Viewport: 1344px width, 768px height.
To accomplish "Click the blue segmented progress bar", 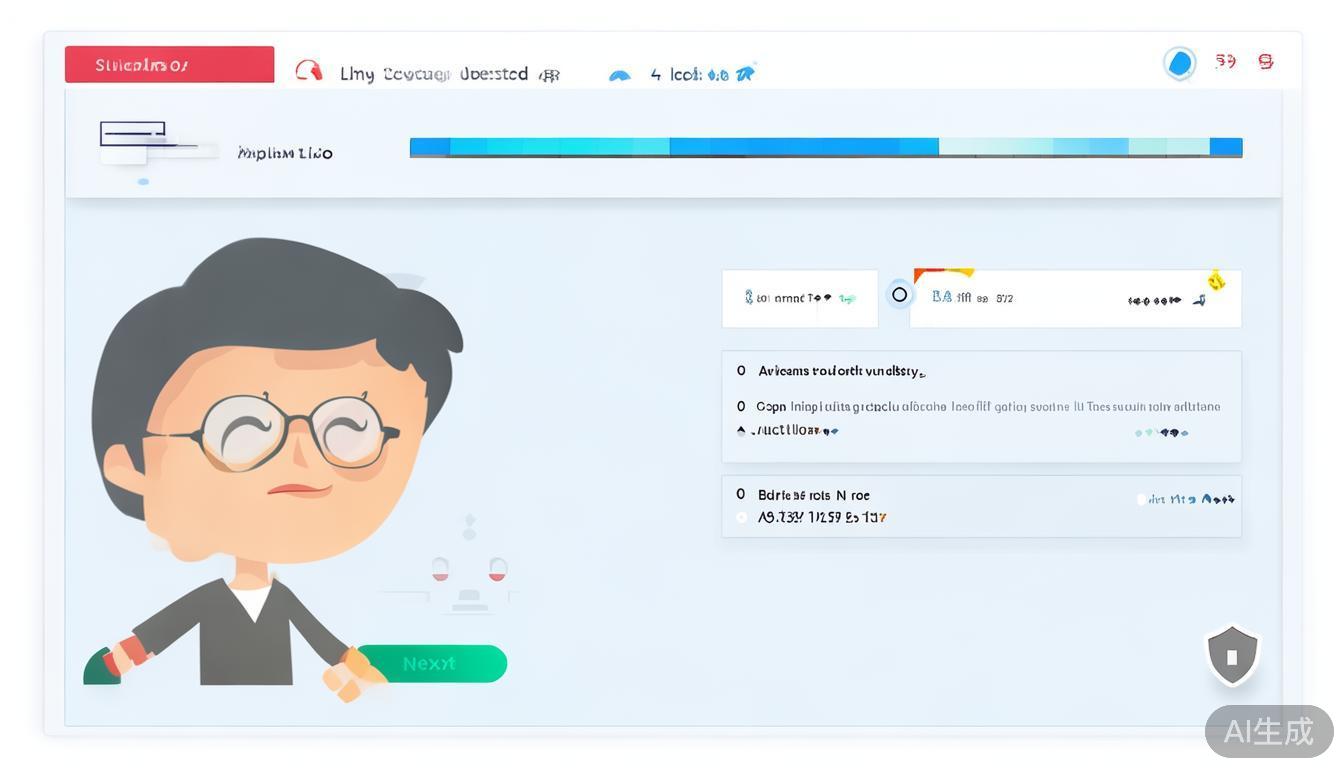I will [x=825, y=147].
